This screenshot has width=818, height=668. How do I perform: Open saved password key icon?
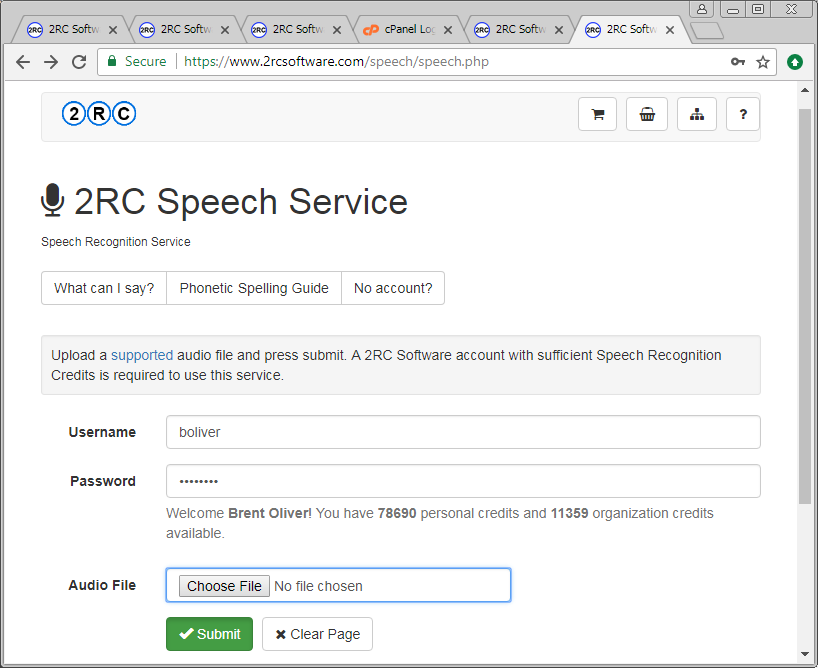point(738,62)
